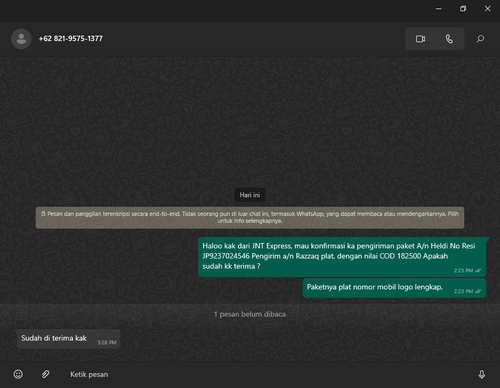
Task: Open the chat search magnifier icon
Action: (x=480, y=39)
